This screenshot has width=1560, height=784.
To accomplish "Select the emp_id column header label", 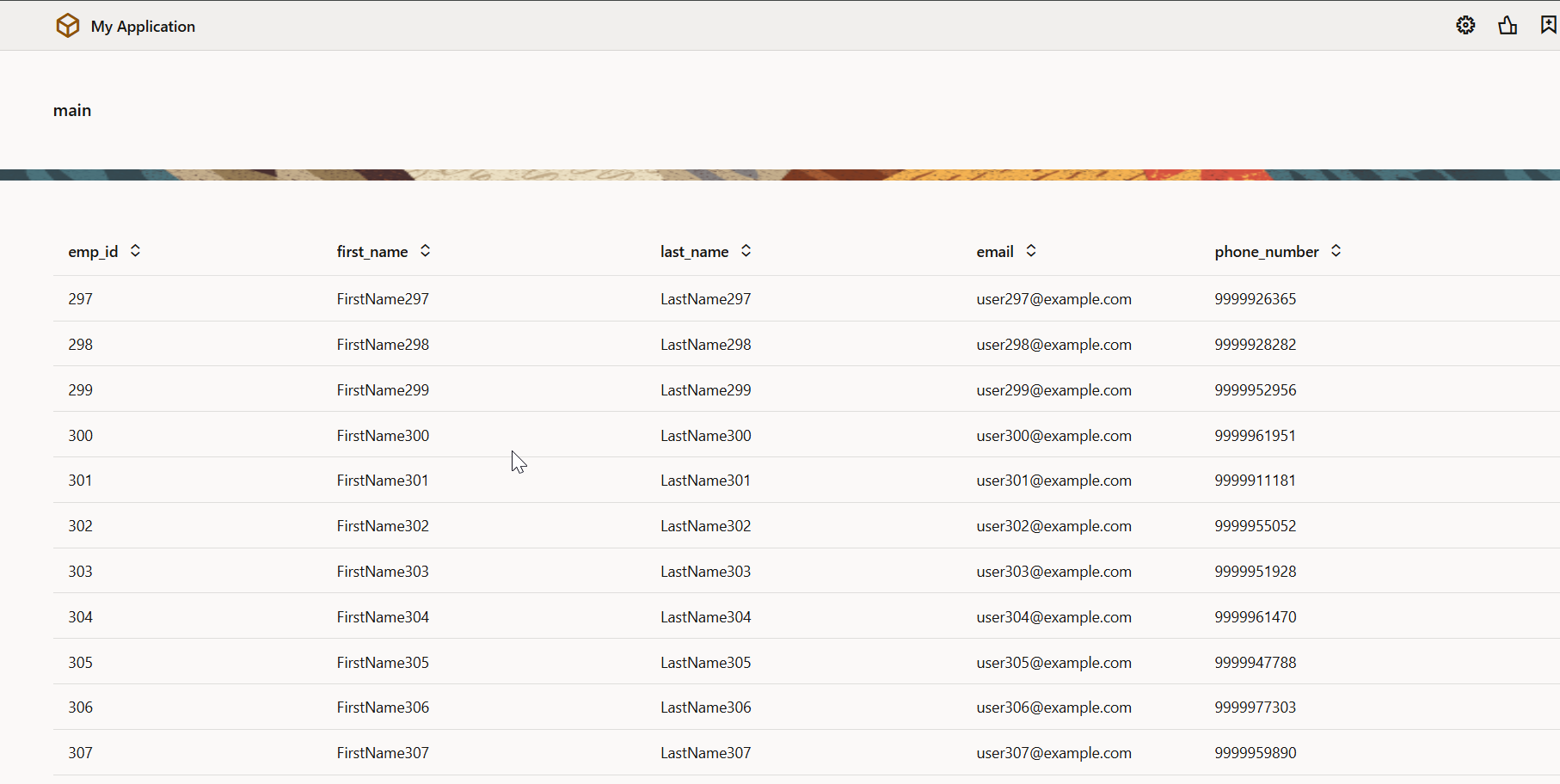I will click(93, 252).
